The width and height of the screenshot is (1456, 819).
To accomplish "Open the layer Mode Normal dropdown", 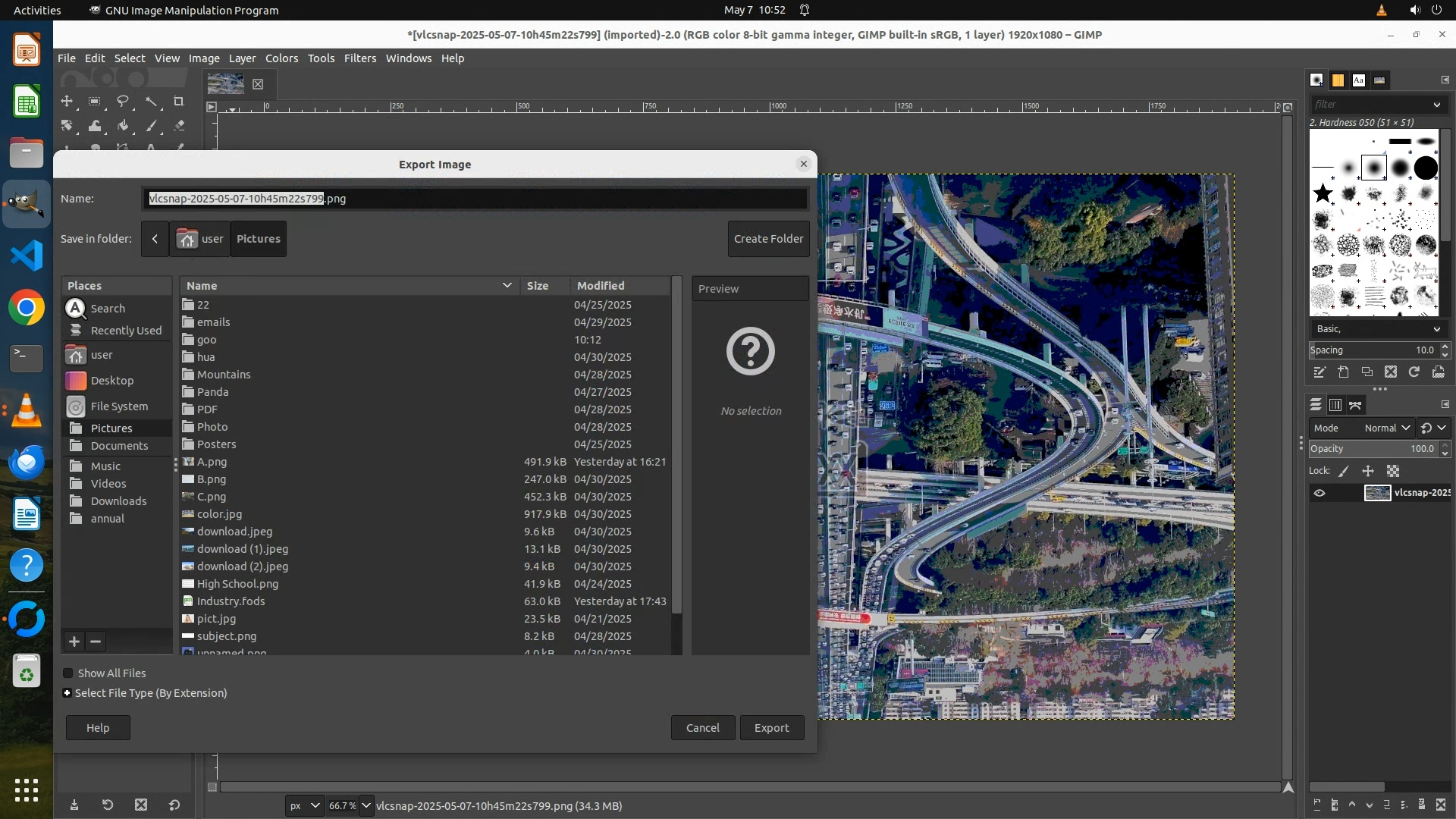I will 1387,428.
